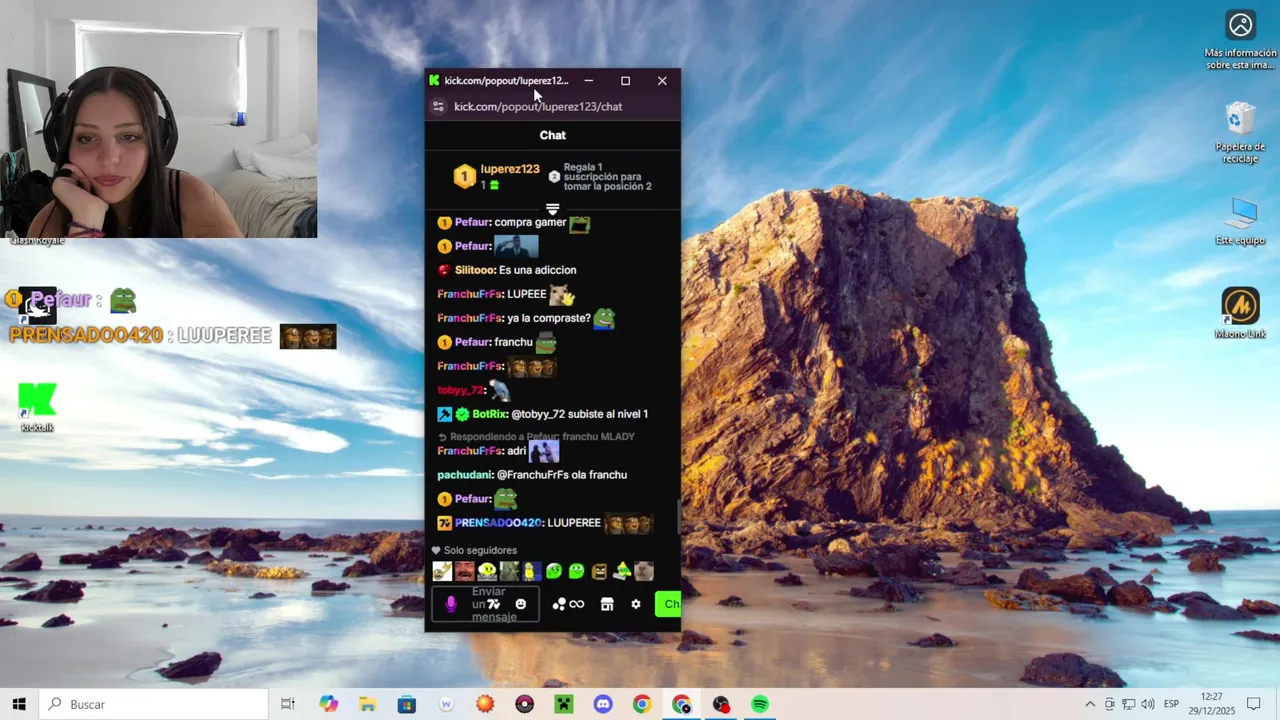This screenshot has width=1280, height=720.
Task: Open Microsoft Store from the taskbar
Action: tap(407, 704)
